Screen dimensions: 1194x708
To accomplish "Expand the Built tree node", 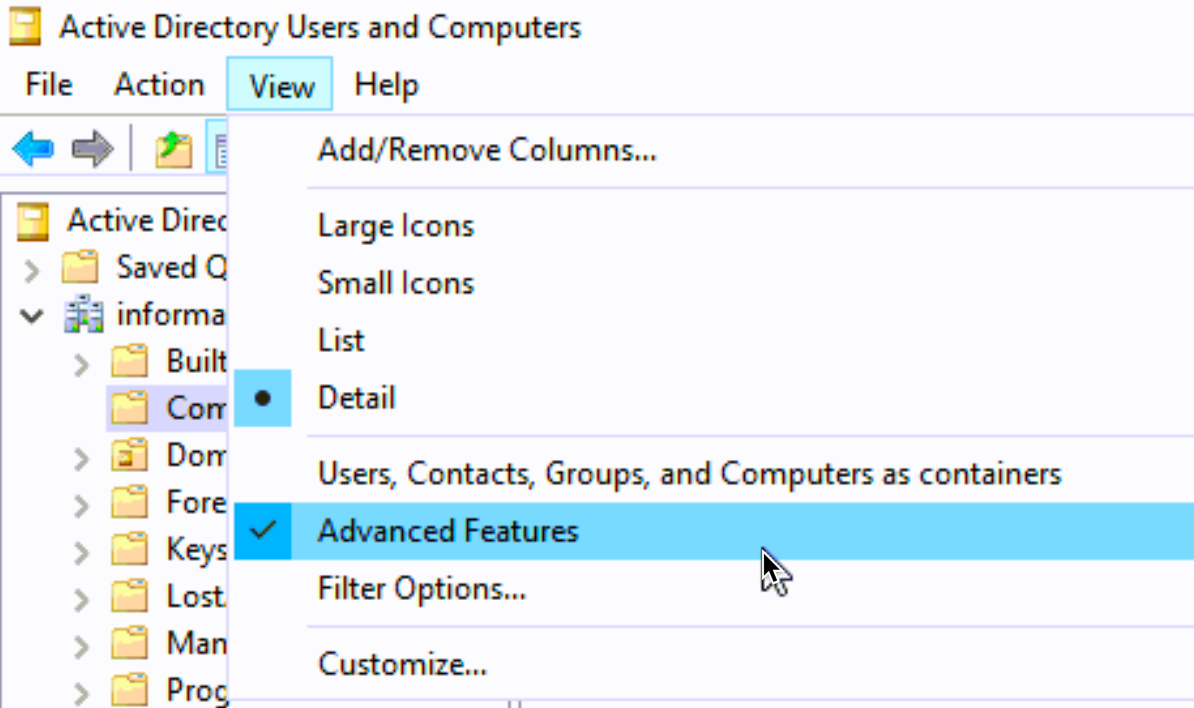I will (x=81, y=365).
